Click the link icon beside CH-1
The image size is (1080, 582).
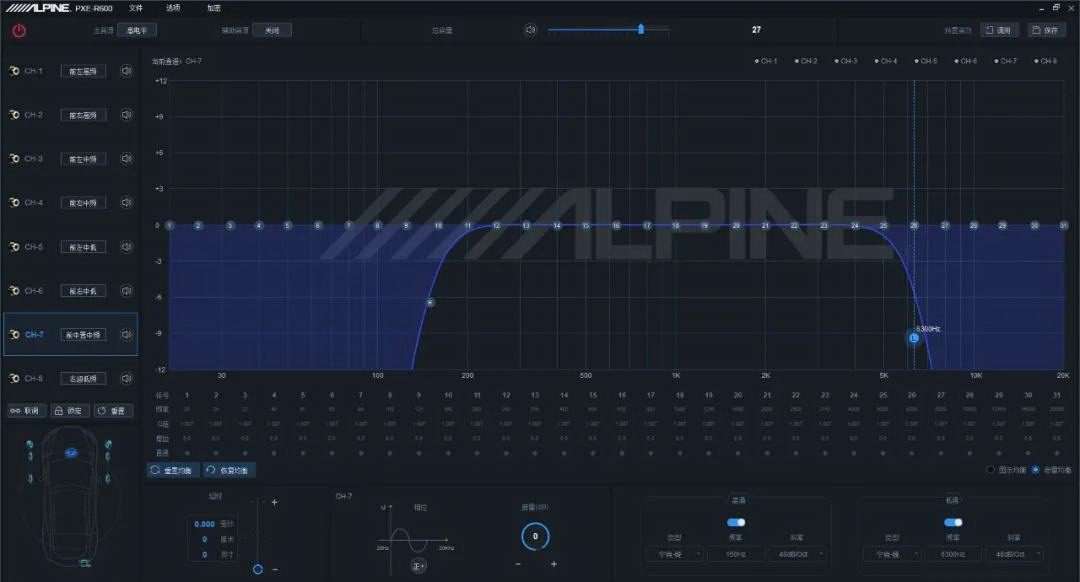point(14,71)
